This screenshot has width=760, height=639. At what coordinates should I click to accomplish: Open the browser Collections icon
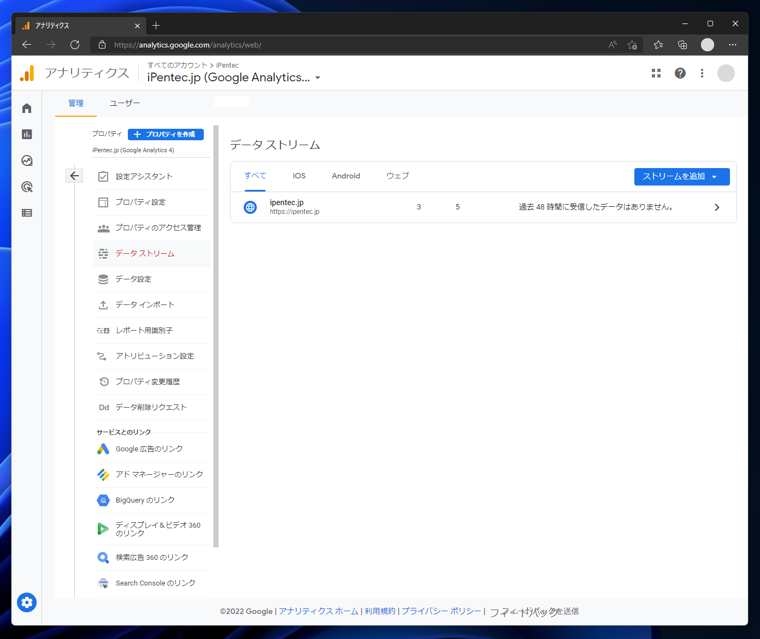(x=682, y=45)
